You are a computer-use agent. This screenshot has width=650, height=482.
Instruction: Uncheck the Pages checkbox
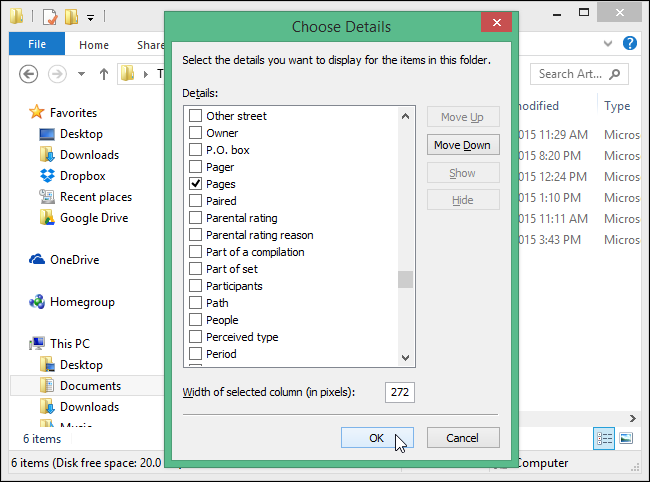point(196,185)
